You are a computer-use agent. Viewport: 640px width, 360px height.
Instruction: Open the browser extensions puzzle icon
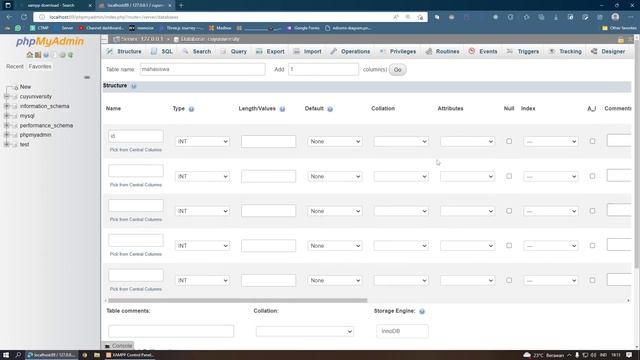(x=527, y=17)
